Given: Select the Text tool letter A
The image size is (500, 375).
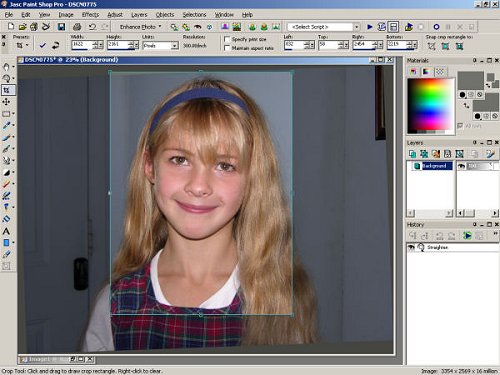Looking at the screenshot, I should click(x=6, y=231).
